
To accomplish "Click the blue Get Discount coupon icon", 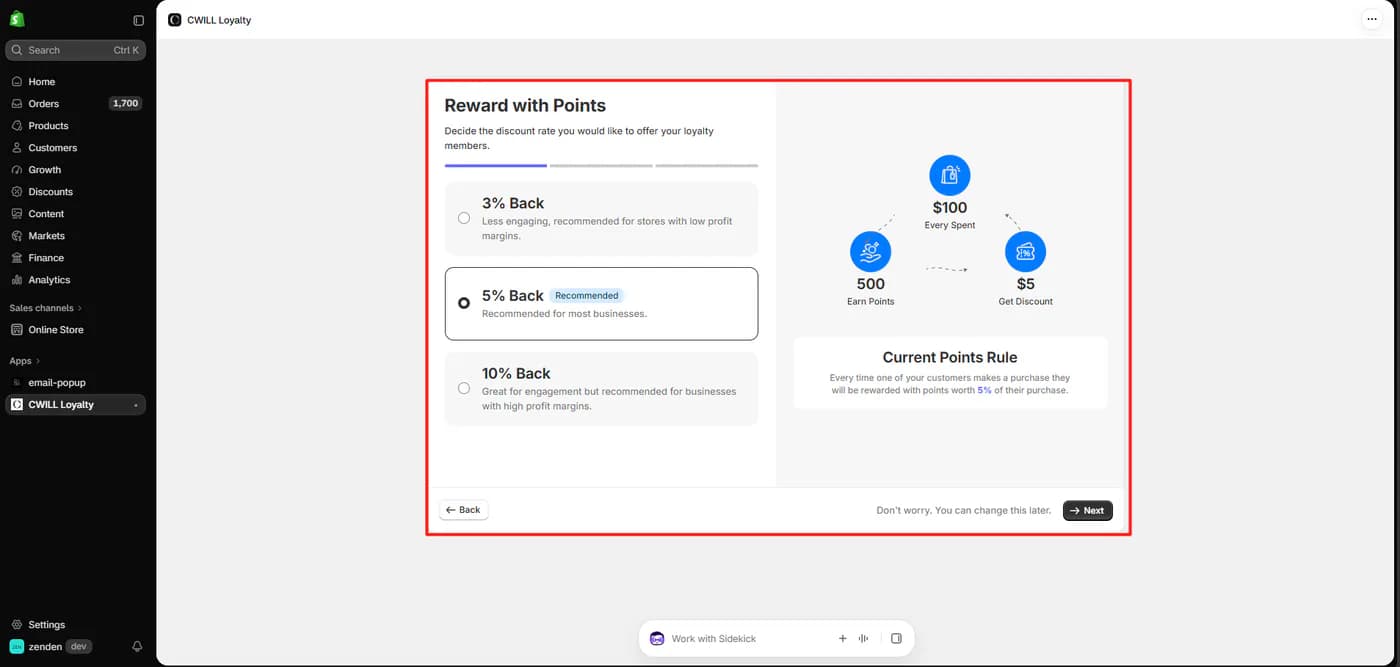I will (x=1025, y=252).
